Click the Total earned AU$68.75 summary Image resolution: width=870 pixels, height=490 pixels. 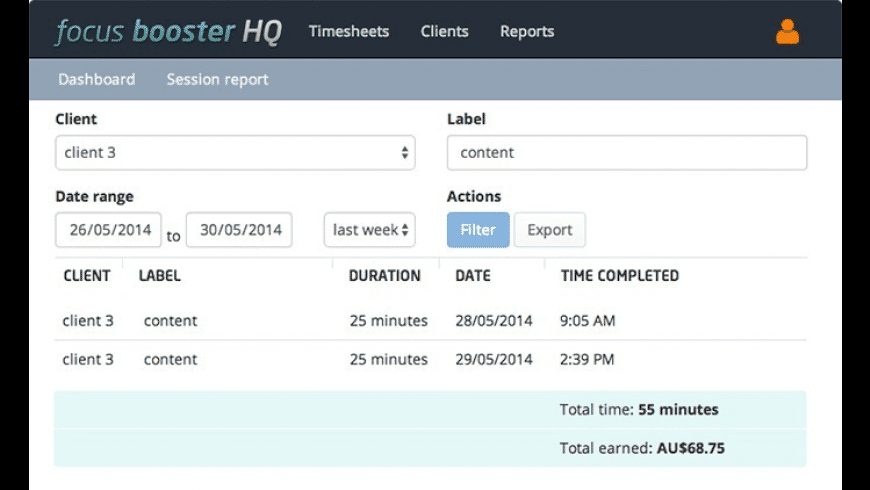642,448
